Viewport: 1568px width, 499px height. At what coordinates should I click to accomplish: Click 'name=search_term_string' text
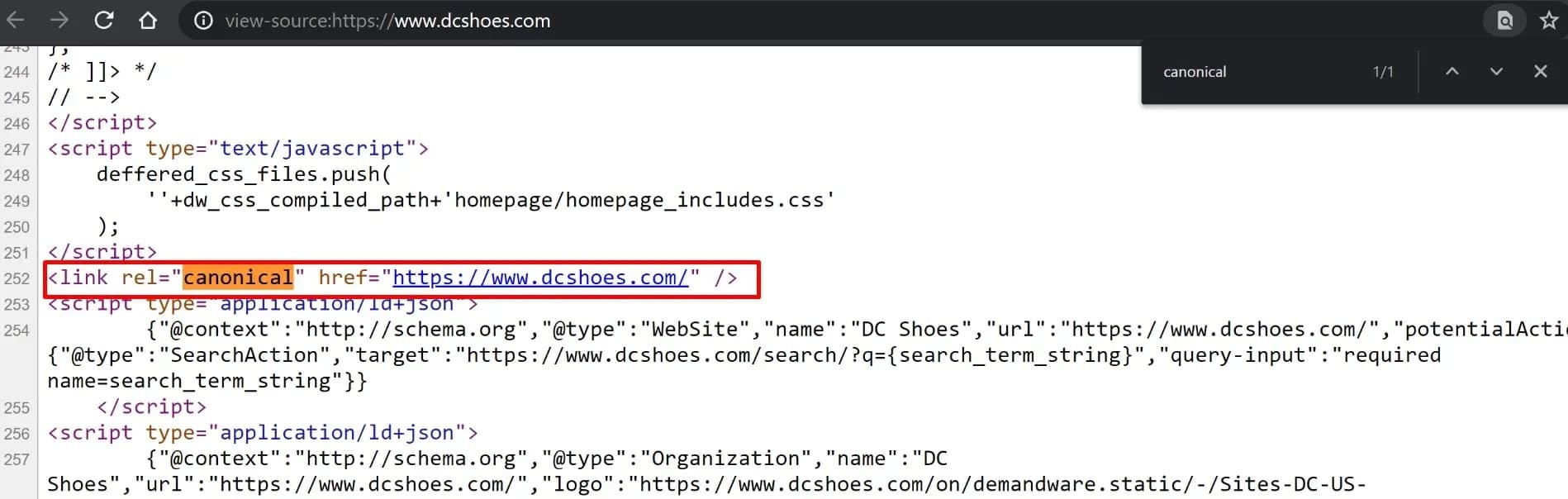tap(207, 381)
